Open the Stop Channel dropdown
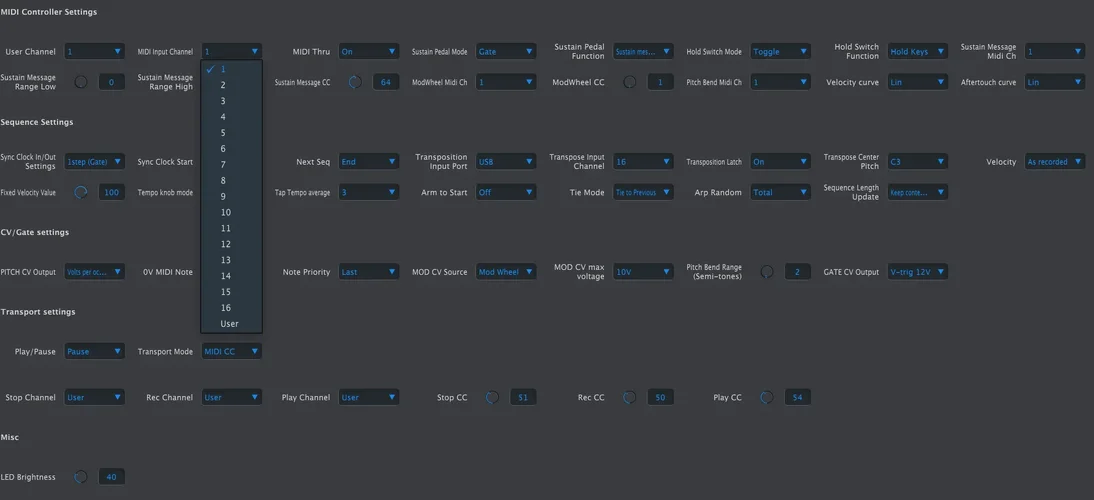 95,397
